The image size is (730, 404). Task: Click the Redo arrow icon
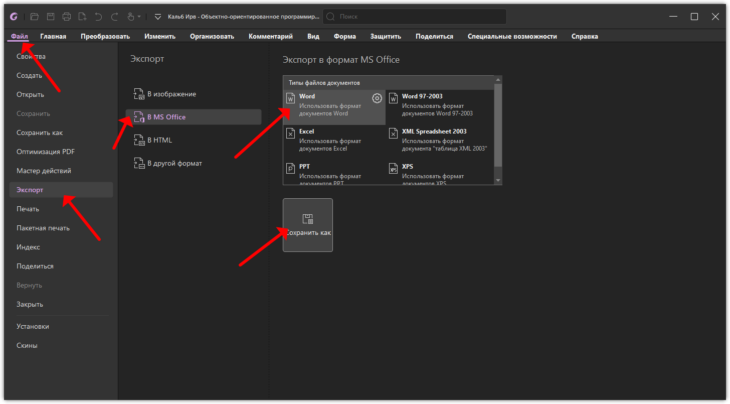(115, 17)
